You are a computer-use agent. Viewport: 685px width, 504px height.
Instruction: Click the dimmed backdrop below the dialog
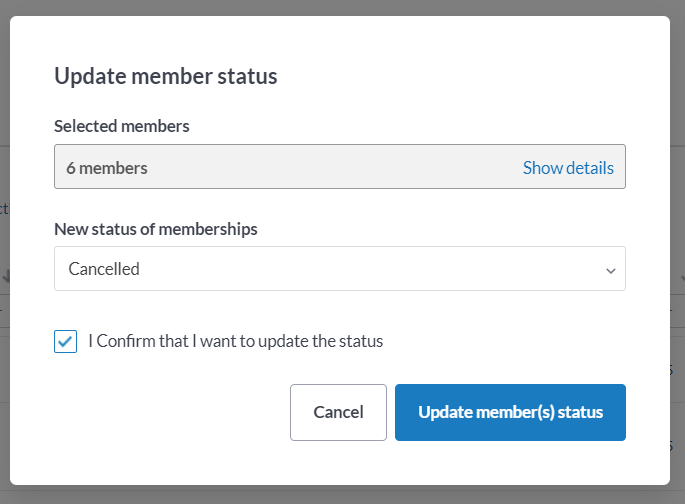pos(342,495)
